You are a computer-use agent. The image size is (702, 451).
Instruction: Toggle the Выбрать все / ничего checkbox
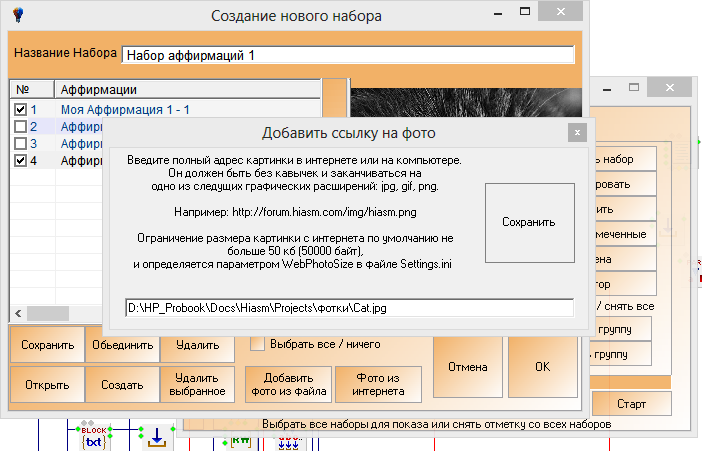pos(258,344)
